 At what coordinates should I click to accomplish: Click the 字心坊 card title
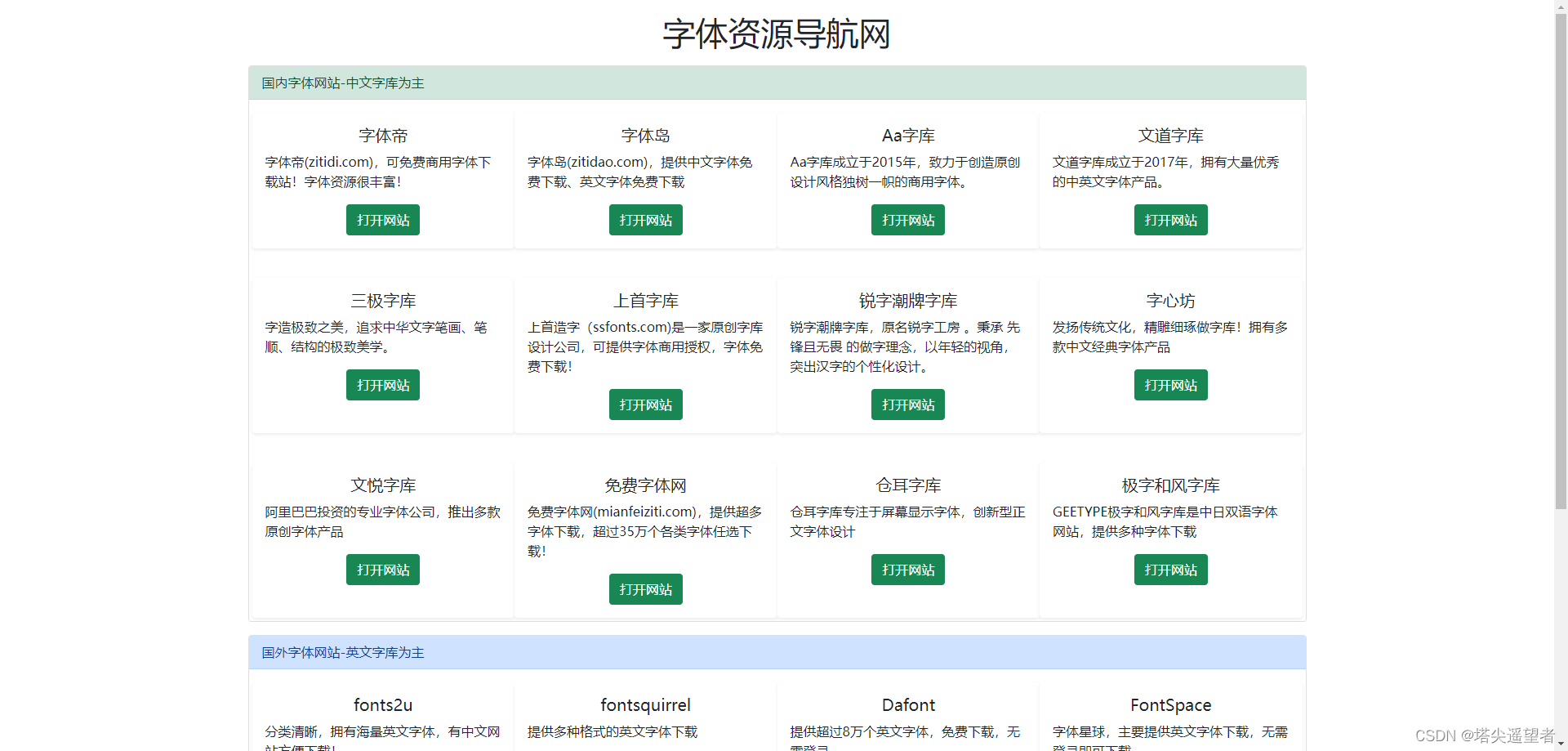coord(1171,301)
